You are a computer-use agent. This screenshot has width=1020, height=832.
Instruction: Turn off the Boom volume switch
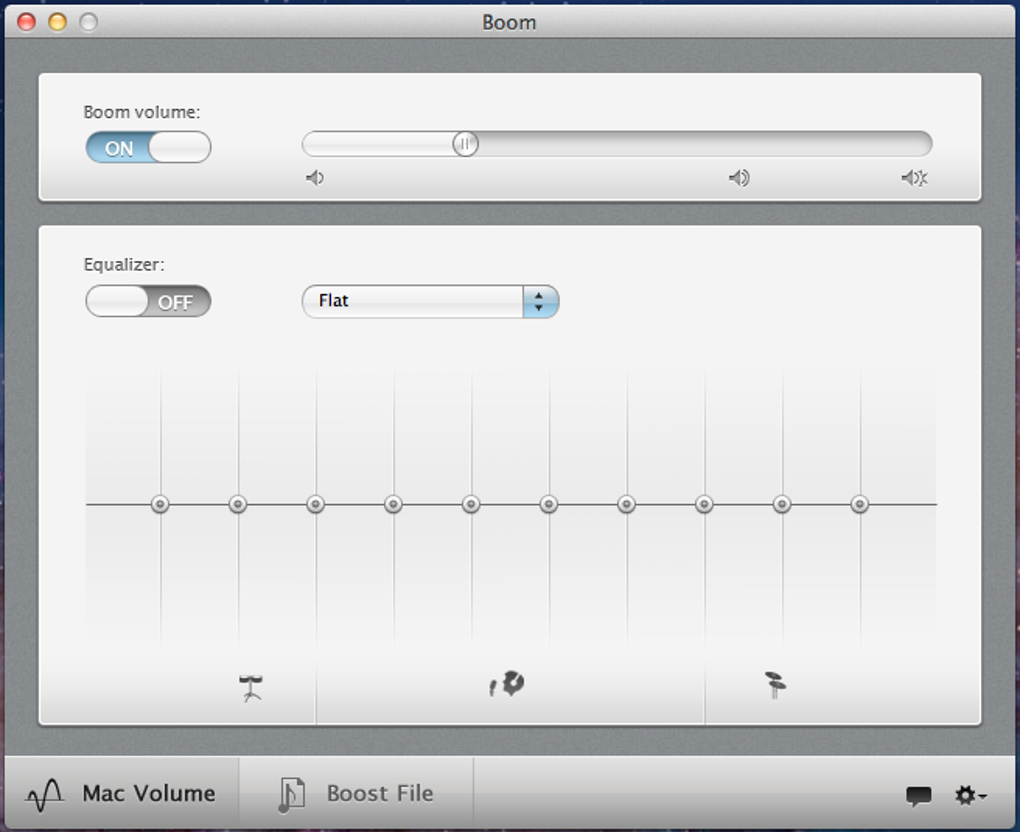(148, 148)
